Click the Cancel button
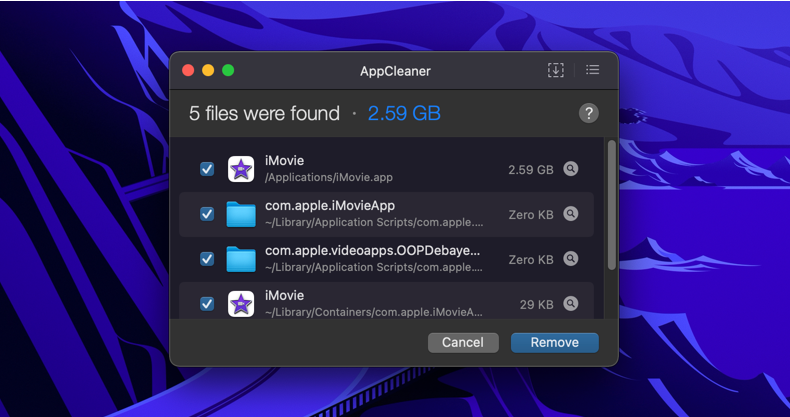The height and width of the screenshot is (417, 790). [x=463, y=342]
